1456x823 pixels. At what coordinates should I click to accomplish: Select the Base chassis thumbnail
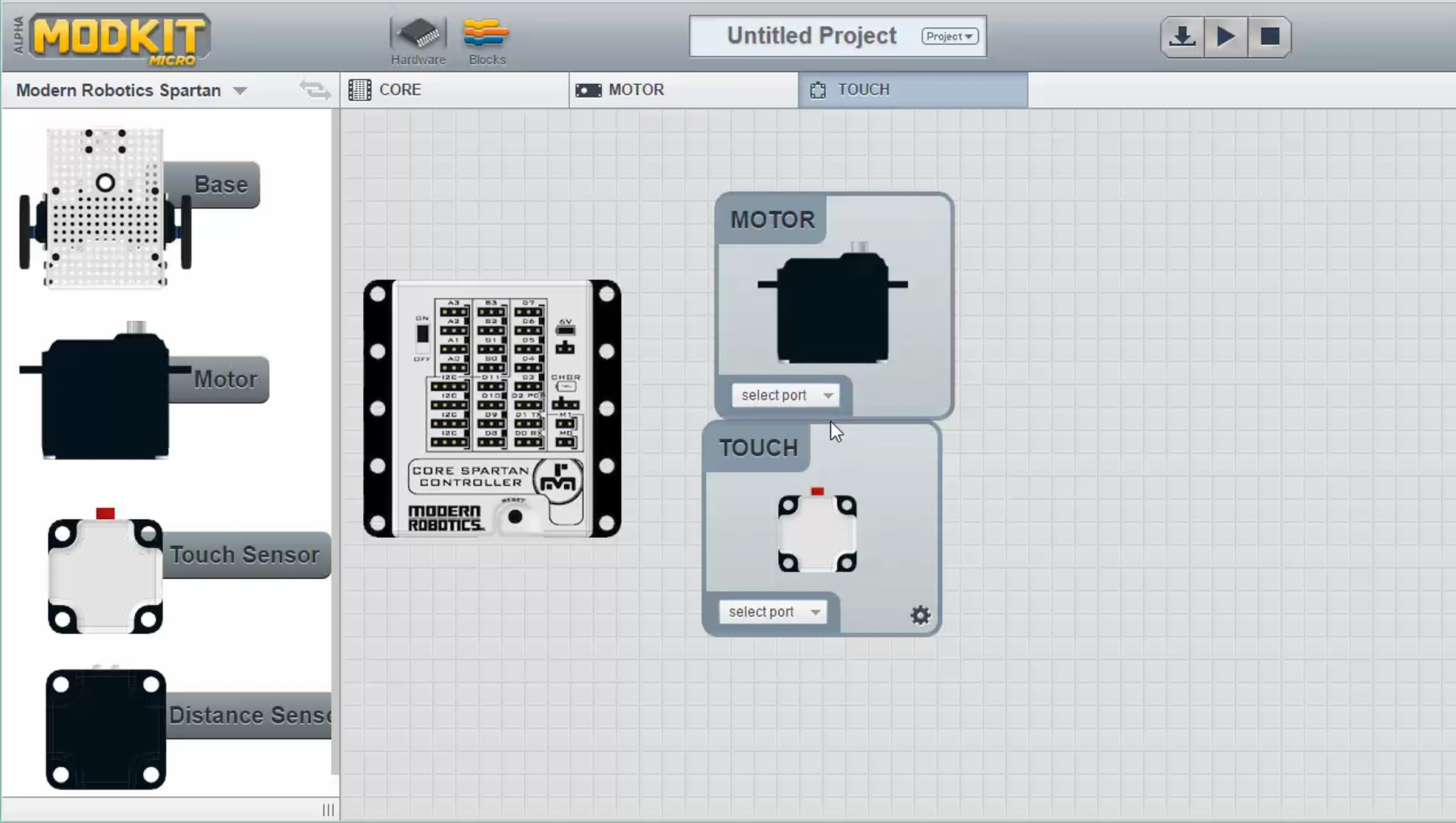(x=106, y=206)
